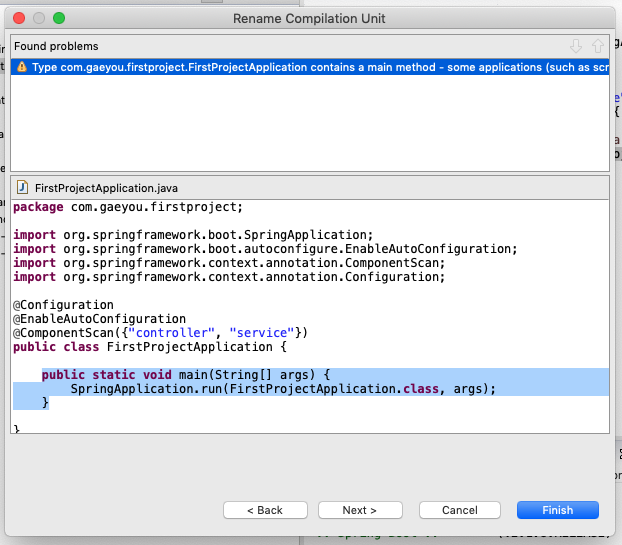
Task: Click public class FirstProjectApplication declaration
Action: (x=150, y=347)
